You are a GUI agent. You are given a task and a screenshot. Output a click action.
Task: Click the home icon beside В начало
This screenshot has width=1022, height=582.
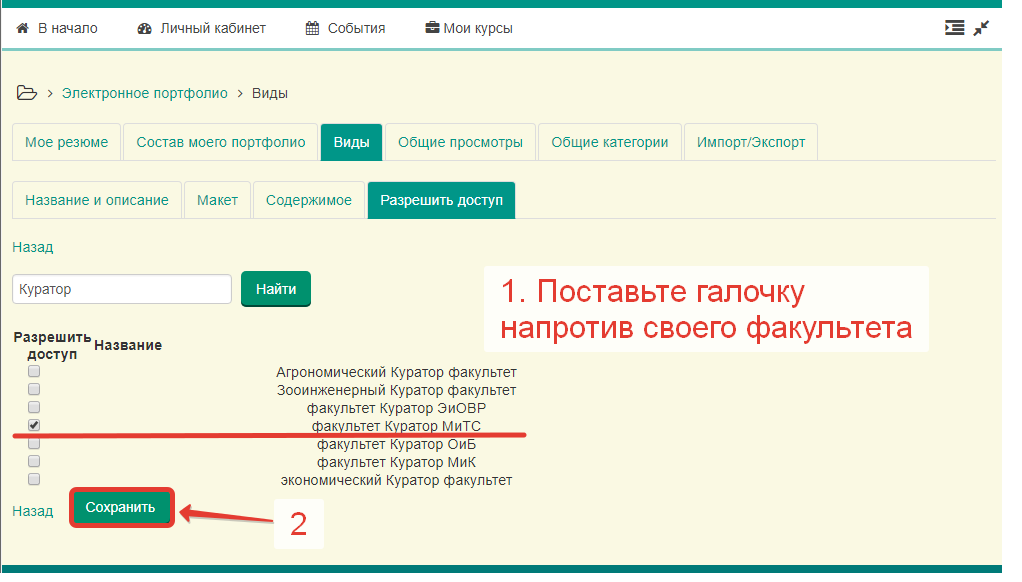(22, 28)
